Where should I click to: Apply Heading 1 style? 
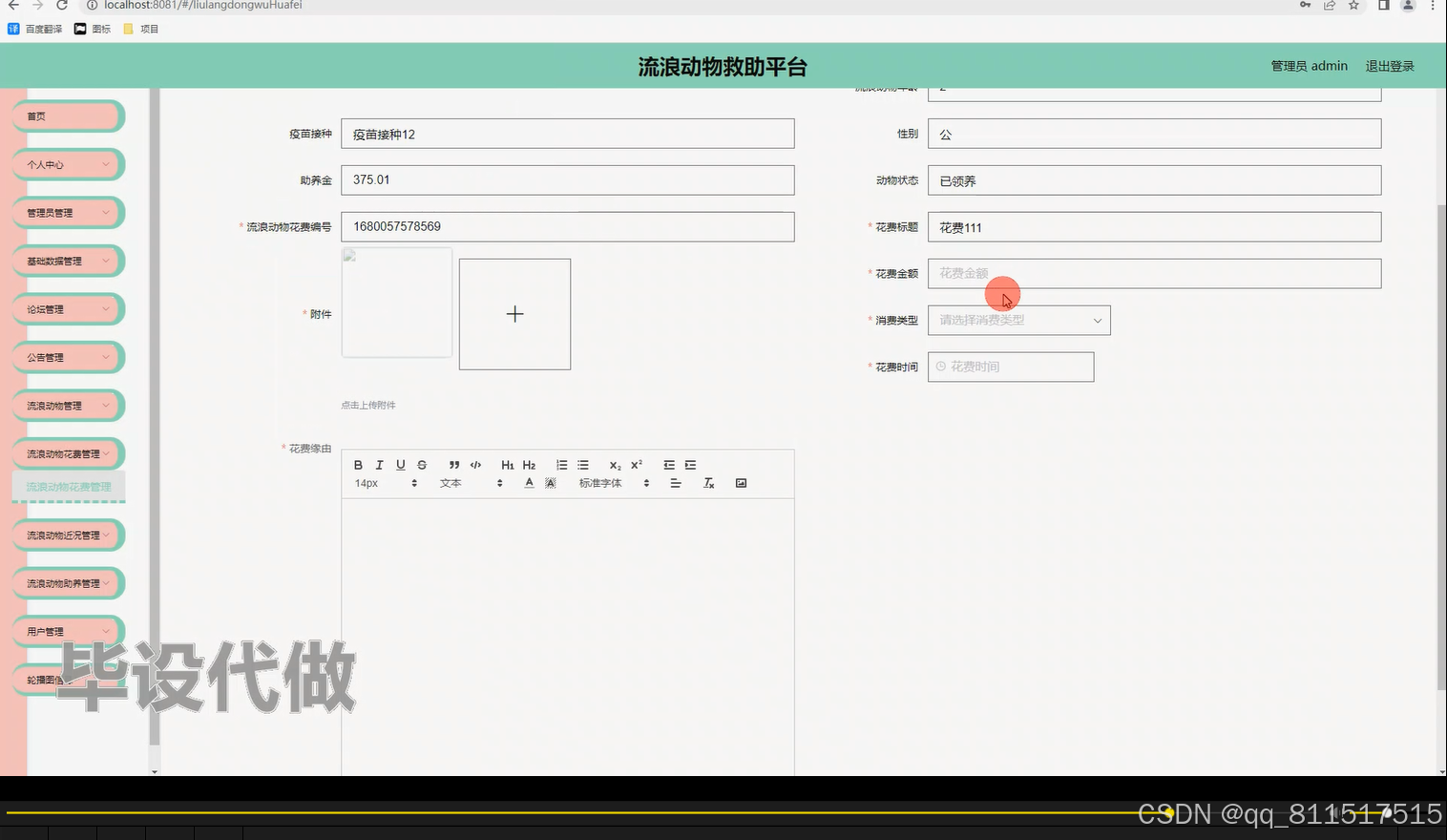coord(507,465)
